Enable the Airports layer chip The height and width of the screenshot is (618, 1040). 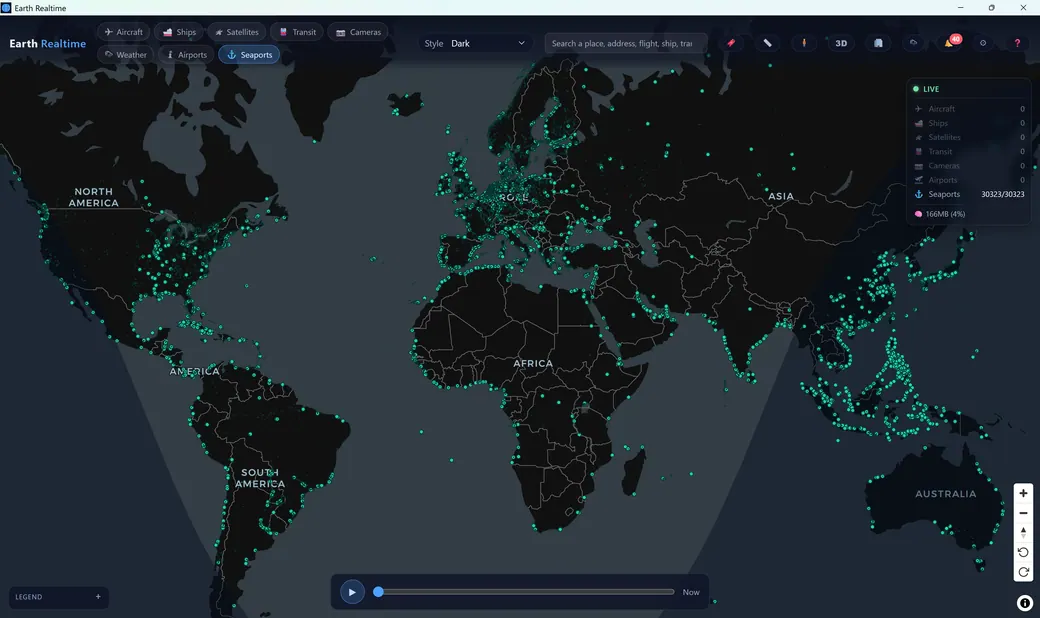186,54
